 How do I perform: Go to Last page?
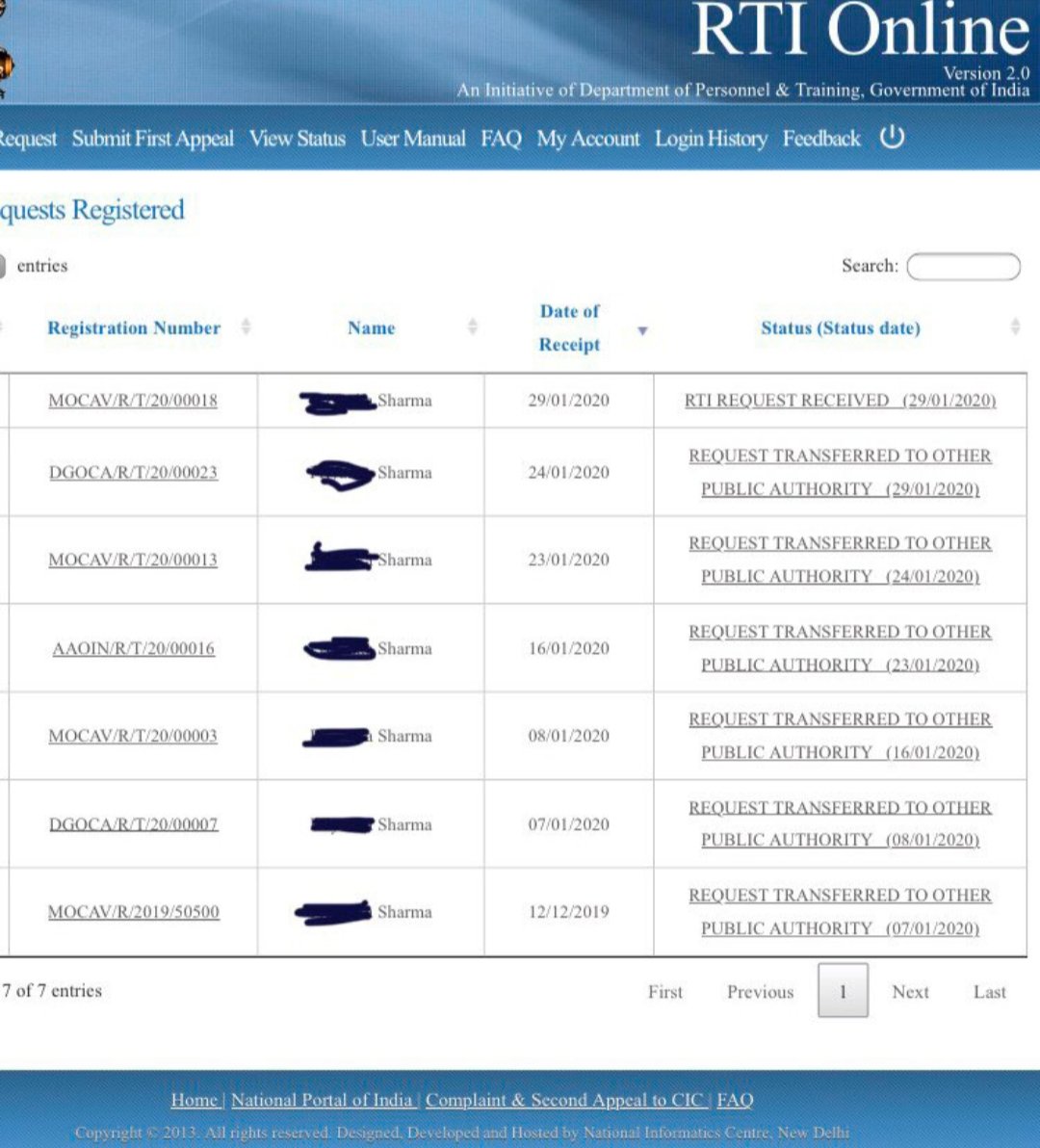990,992
